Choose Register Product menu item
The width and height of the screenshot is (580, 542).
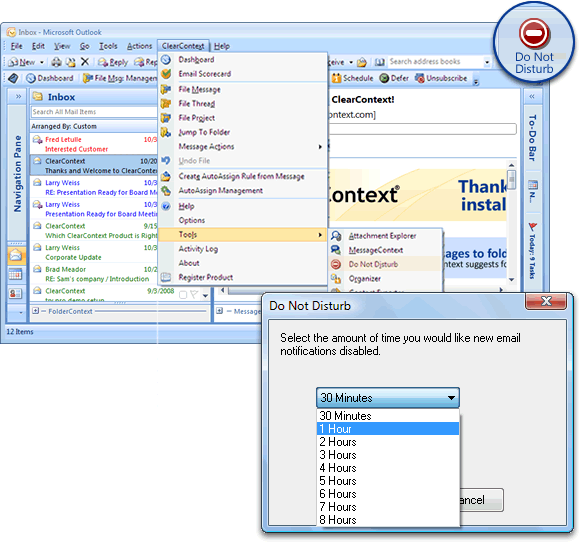point(243,277)
